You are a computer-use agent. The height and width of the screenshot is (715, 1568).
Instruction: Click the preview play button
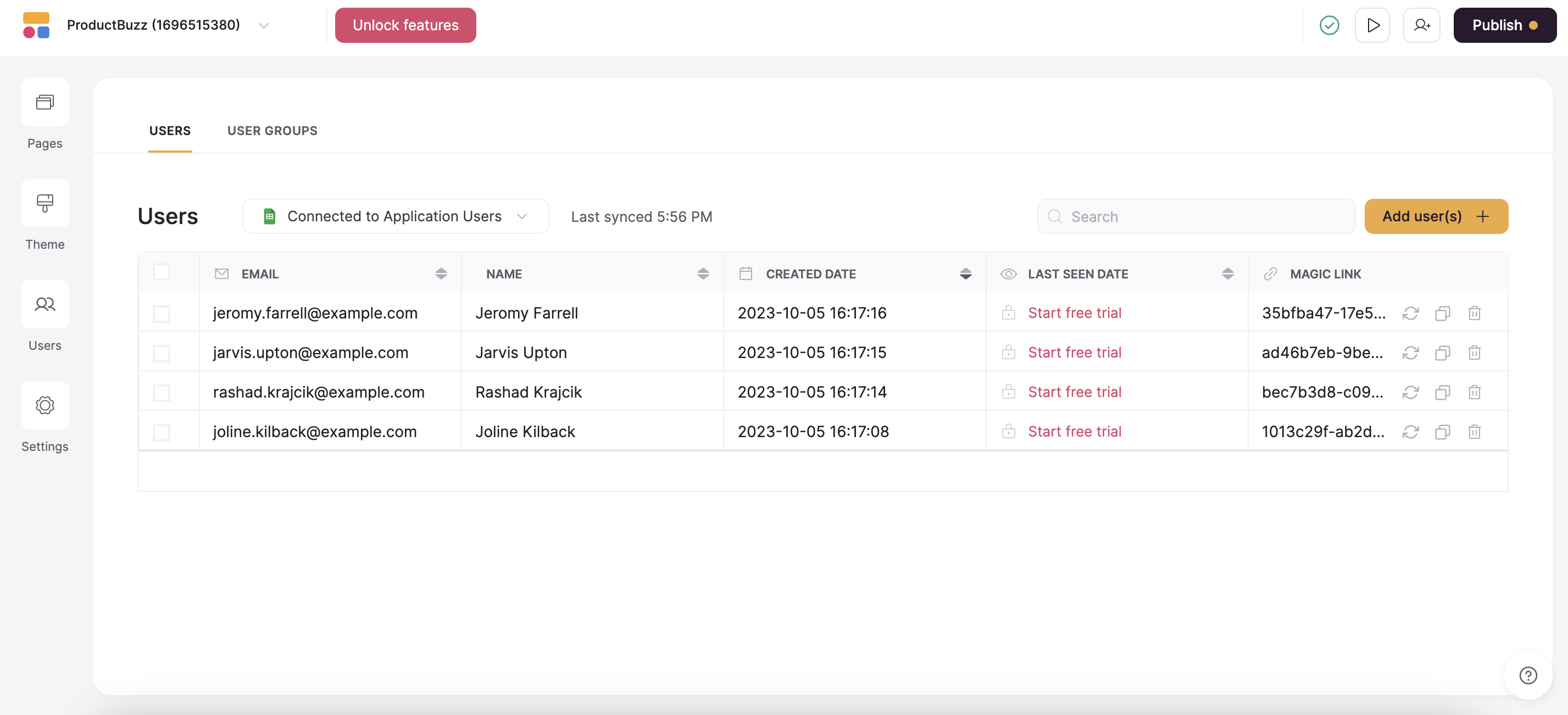[x=1372, y=26]
